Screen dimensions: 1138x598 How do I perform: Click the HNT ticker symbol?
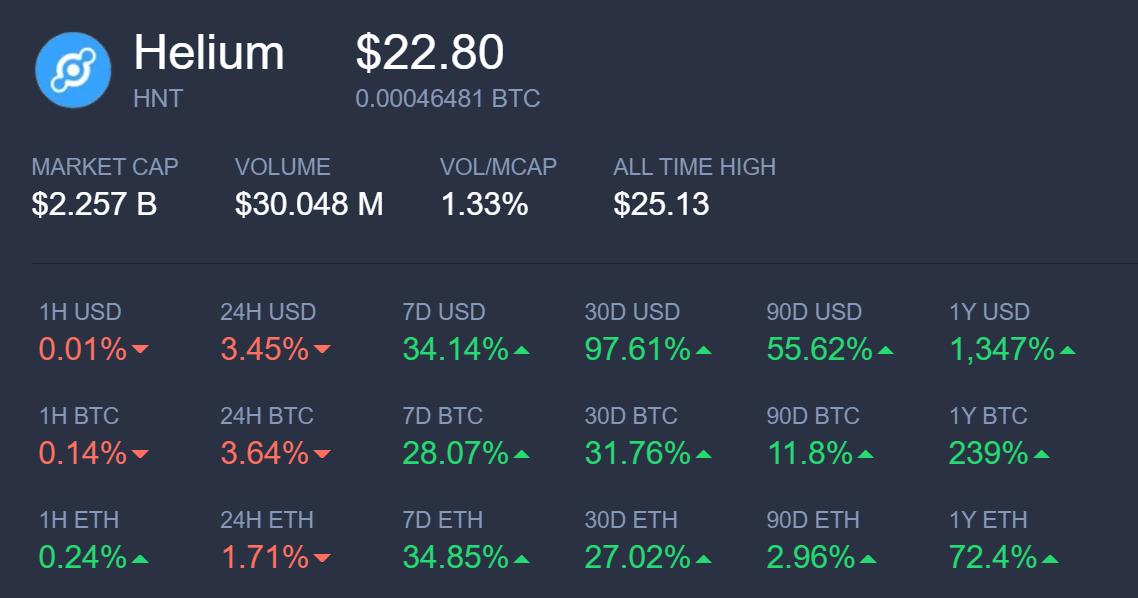click(158, 99)
